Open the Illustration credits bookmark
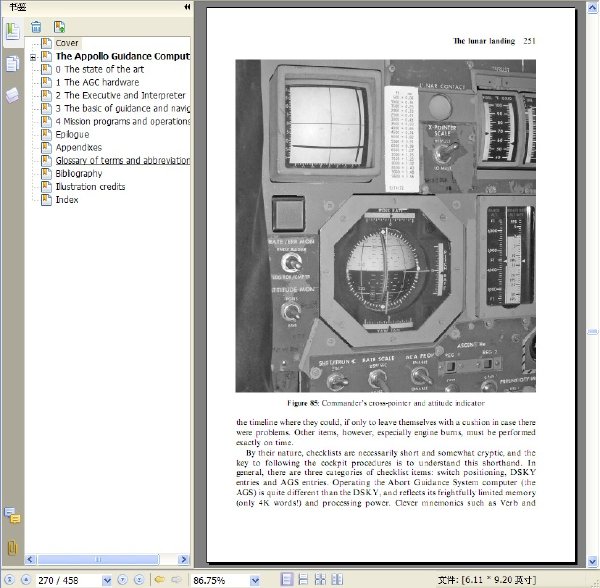This screenshot has height=588, width=600. (90, 187)
